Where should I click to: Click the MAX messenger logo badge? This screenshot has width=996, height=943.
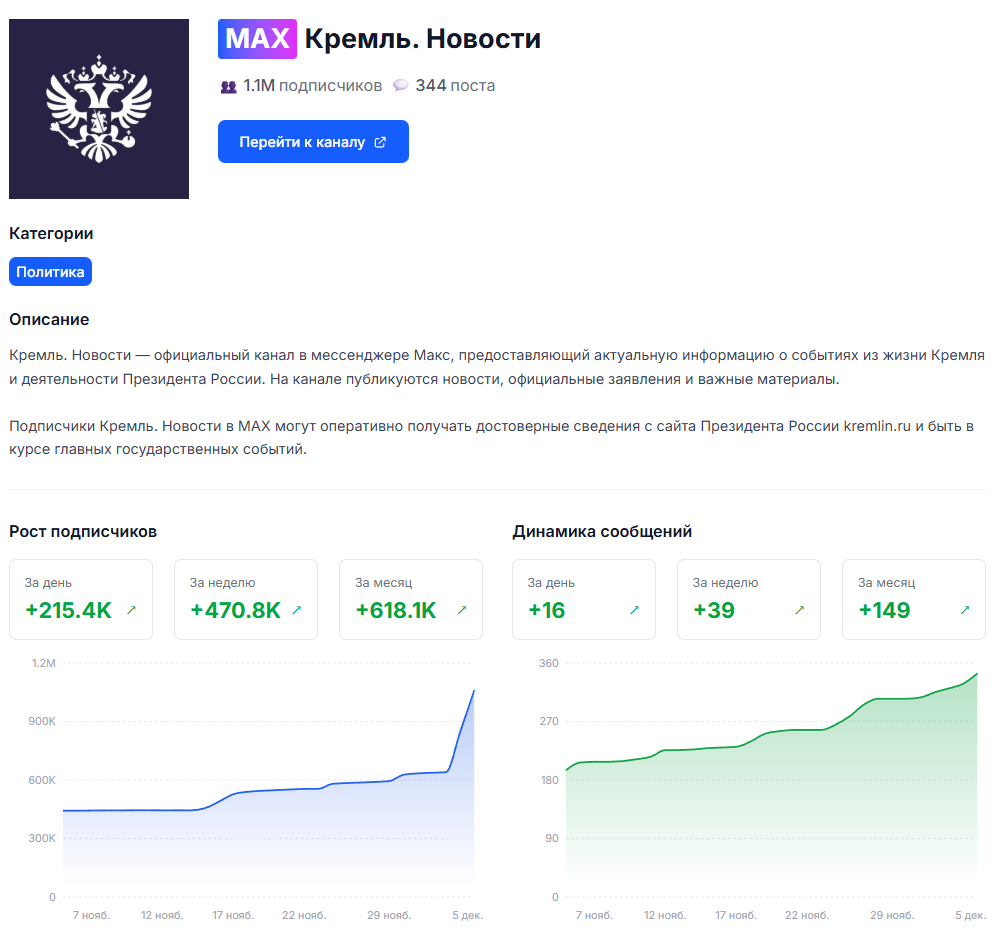tap(257, 39)
